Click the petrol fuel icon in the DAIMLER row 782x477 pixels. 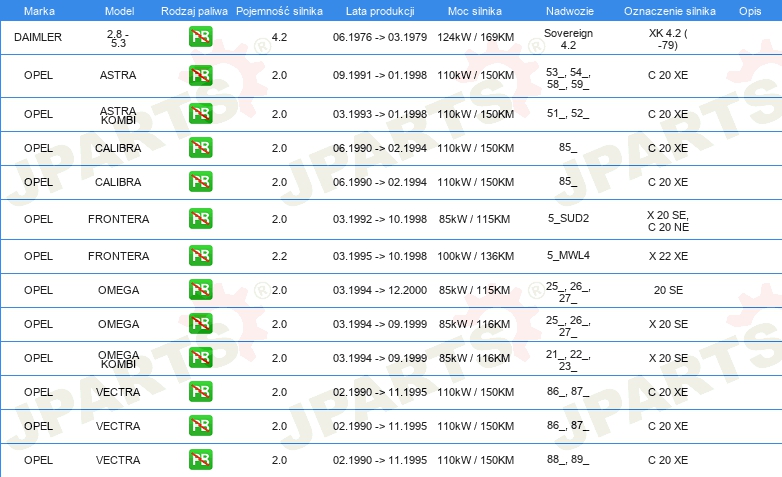pyautogui.click(x=200, y=37)
